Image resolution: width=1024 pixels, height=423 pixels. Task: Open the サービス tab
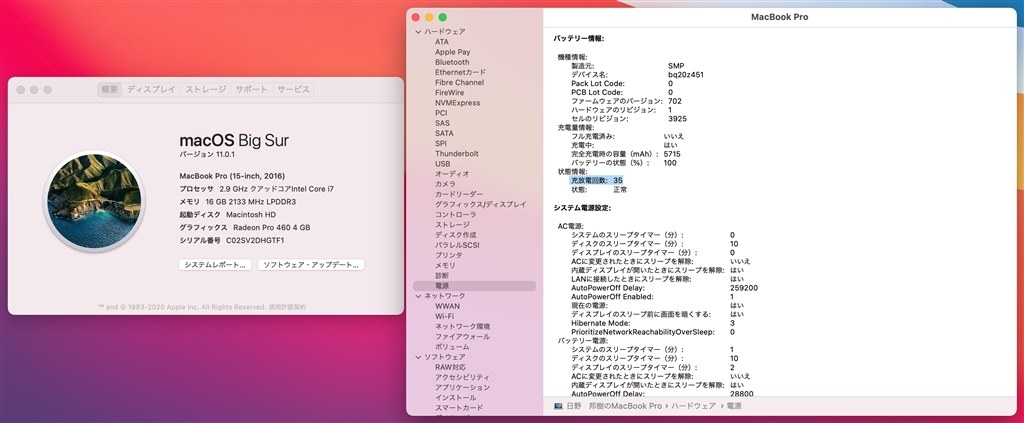(x=293, y=89)
